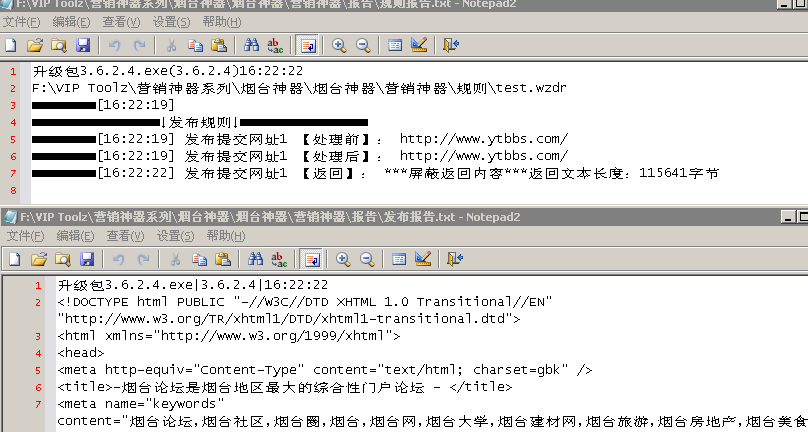The image size is (808, 432).
Task: Click Find binoculars icon in 规则报告.txt window
Action: (x=251, y=45)
